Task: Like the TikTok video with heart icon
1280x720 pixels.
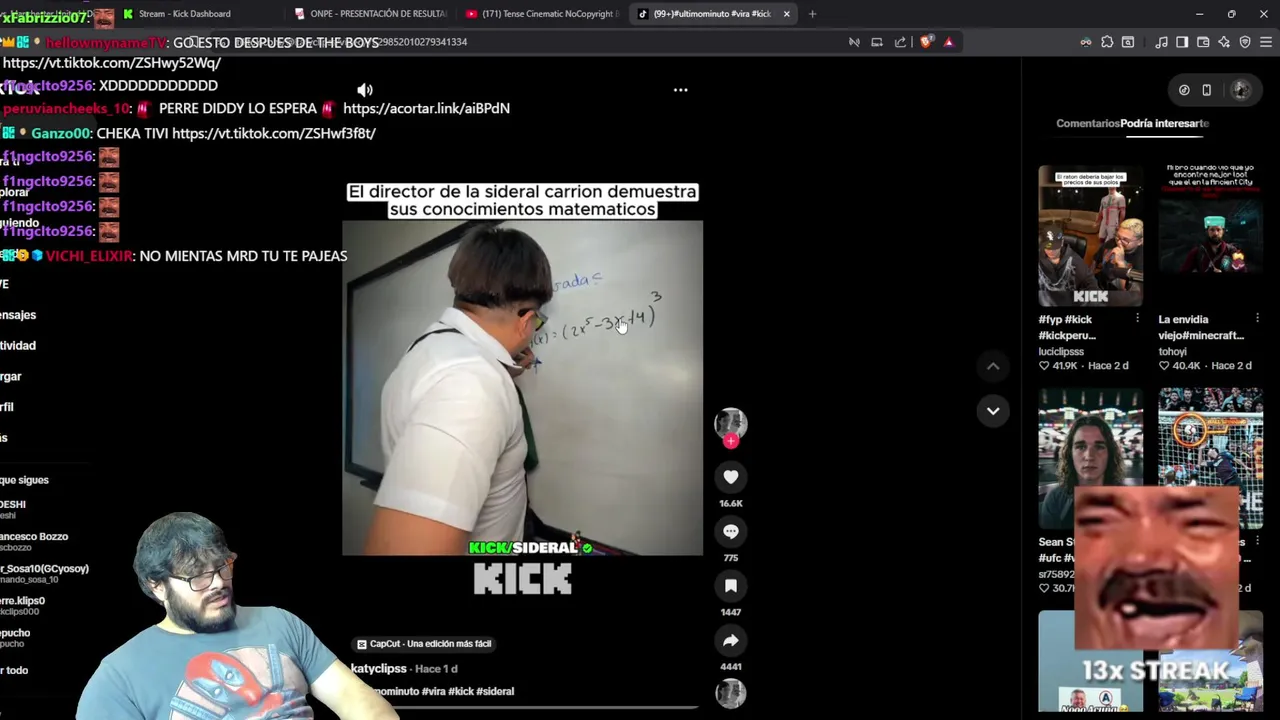Action: (x=731, y=478)
